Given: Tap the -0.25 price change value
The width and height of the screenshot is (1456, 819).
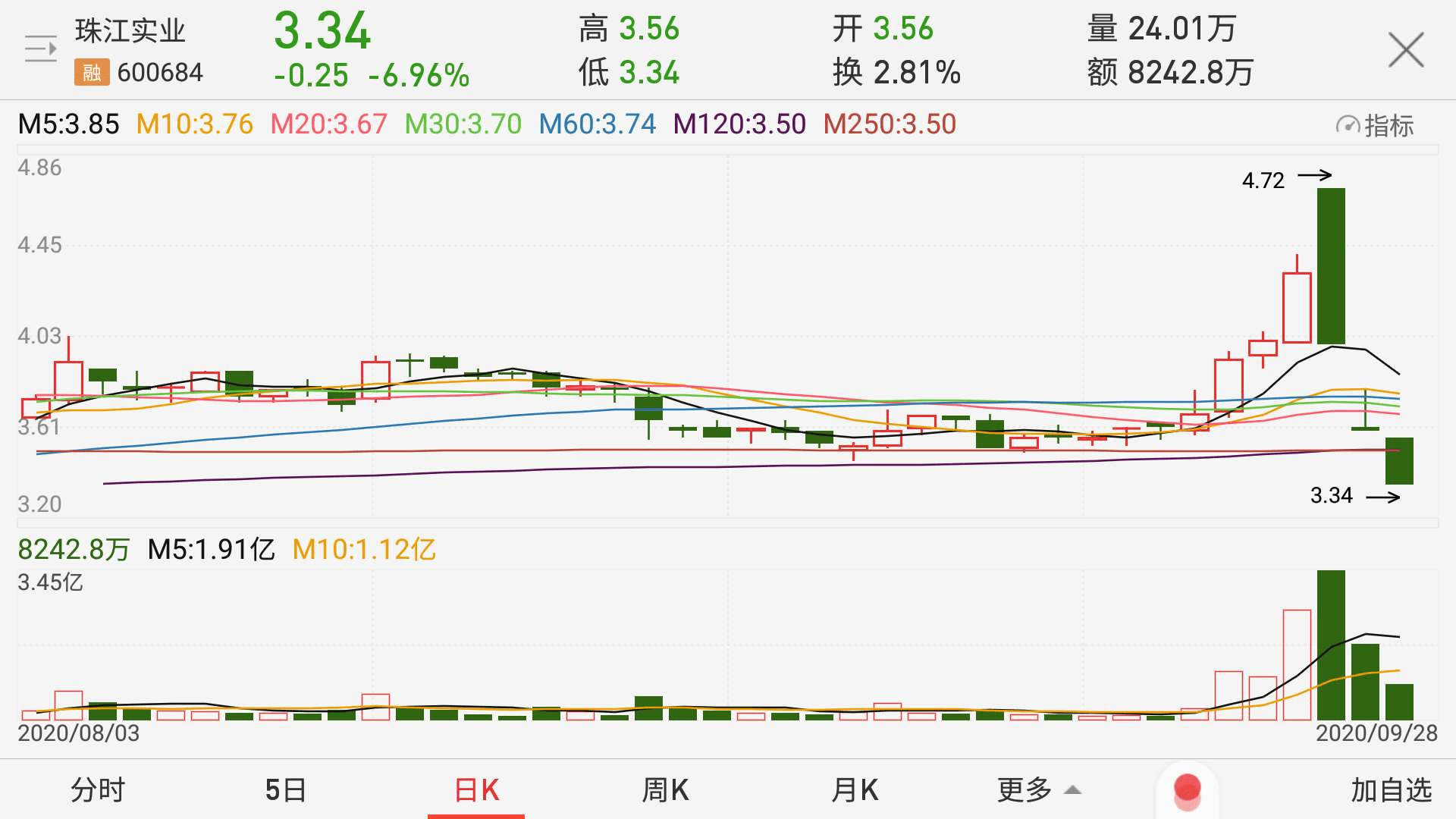Looking at the screenshot, I should click(x=311, y=75).
